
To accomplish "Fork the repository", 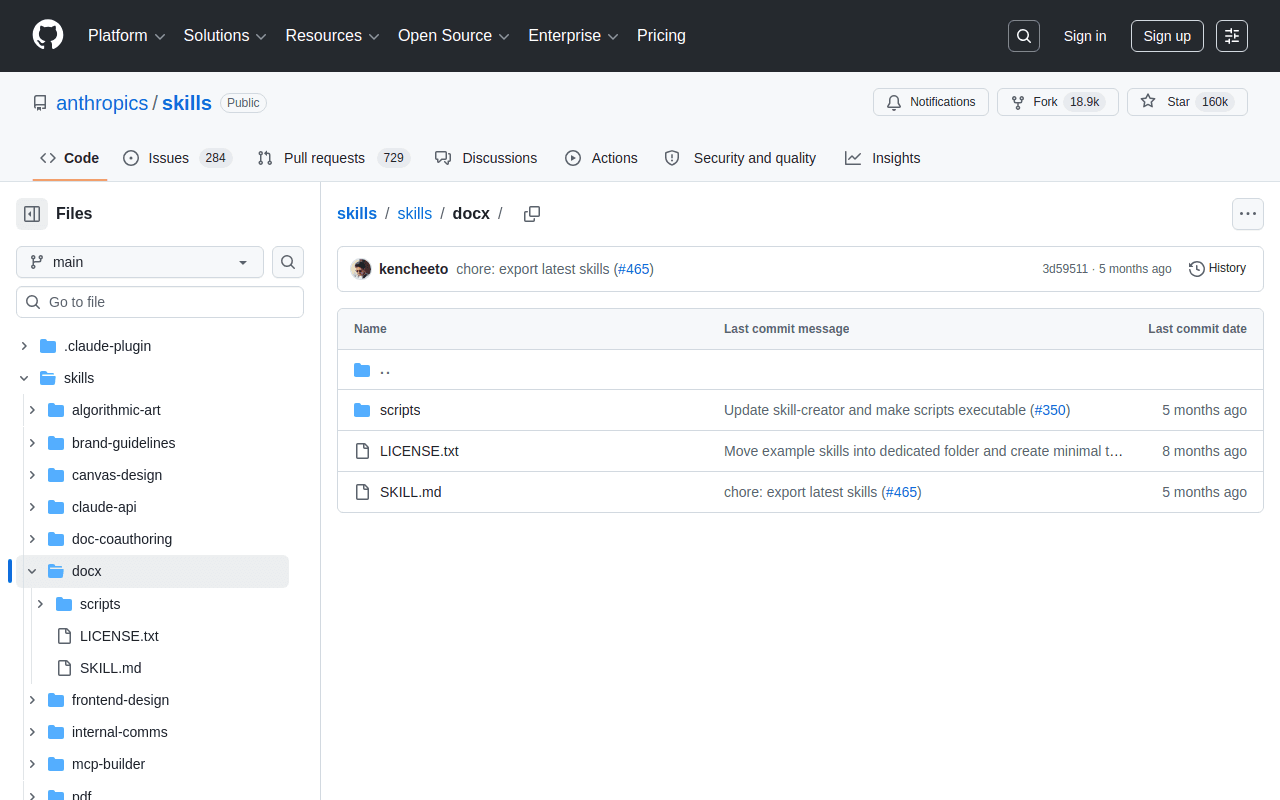I will point(1058,102).
